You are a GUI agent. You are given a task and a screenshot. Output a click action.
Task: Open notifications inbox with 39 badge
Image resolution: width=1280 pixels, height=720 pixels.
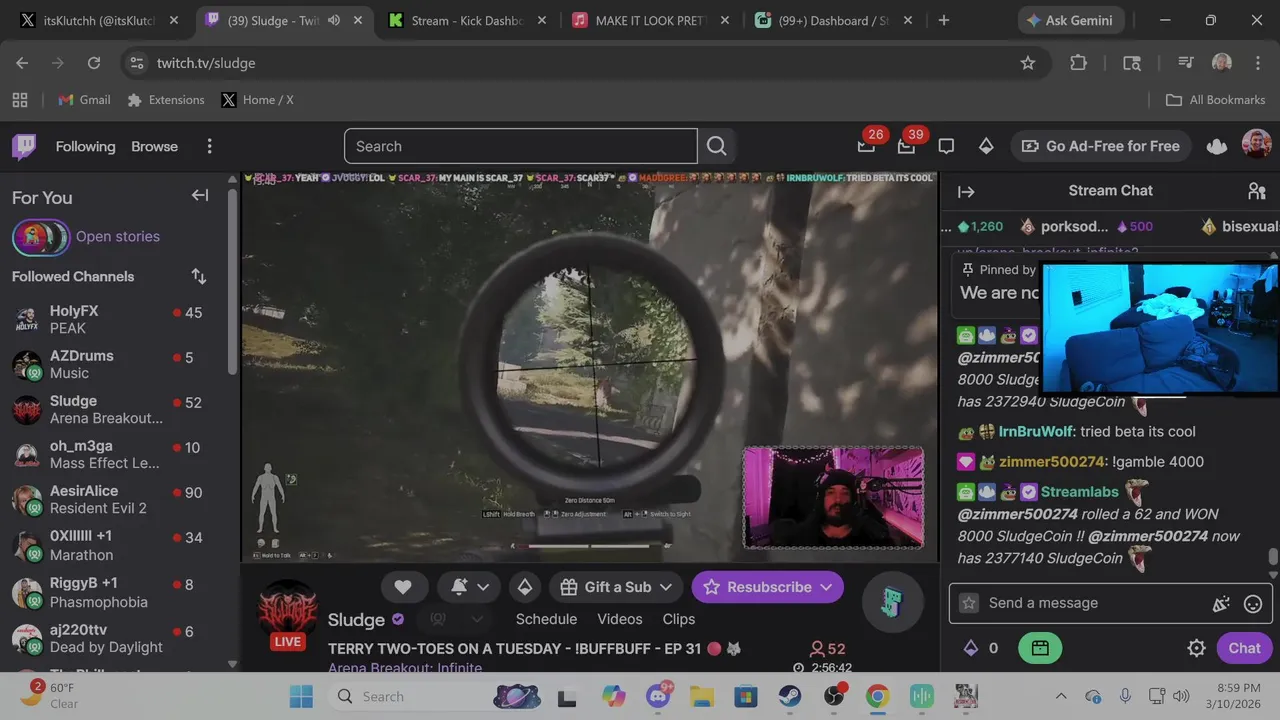pos(906,146)
